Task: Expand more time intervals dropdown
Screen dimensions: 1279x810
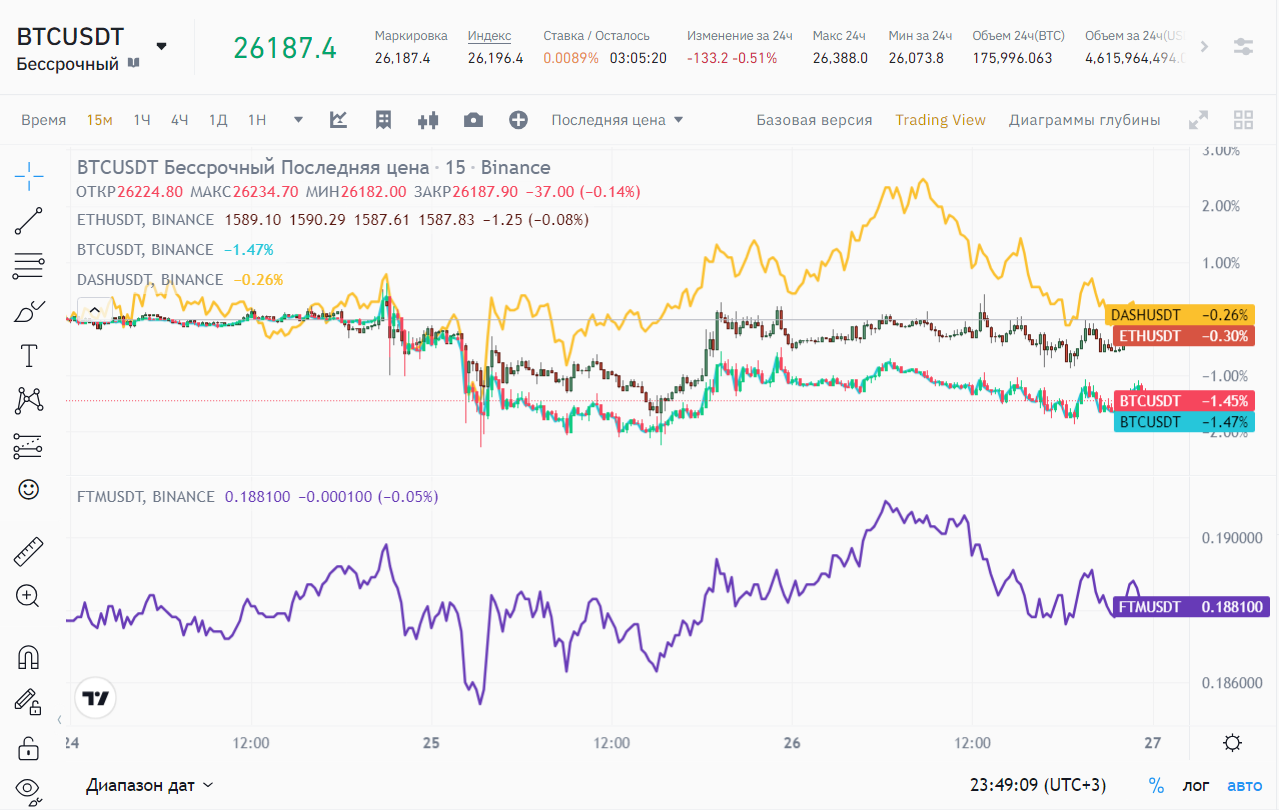Action: coord(298,120)
